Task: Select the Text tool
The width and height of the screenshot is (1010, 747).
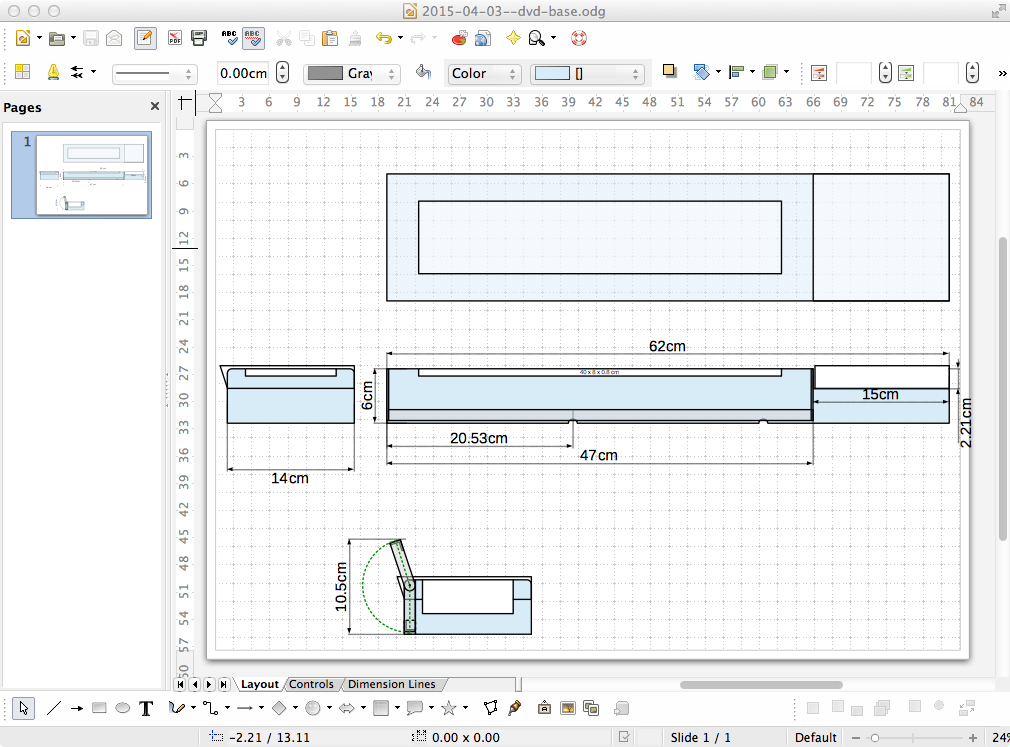Action: [146, 708]
